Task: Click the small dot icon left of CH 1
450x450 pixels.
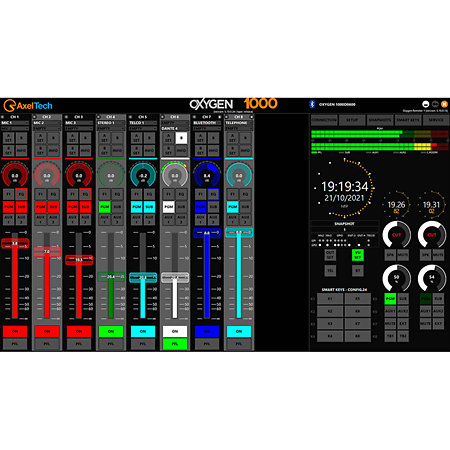Action: [3, 117]
